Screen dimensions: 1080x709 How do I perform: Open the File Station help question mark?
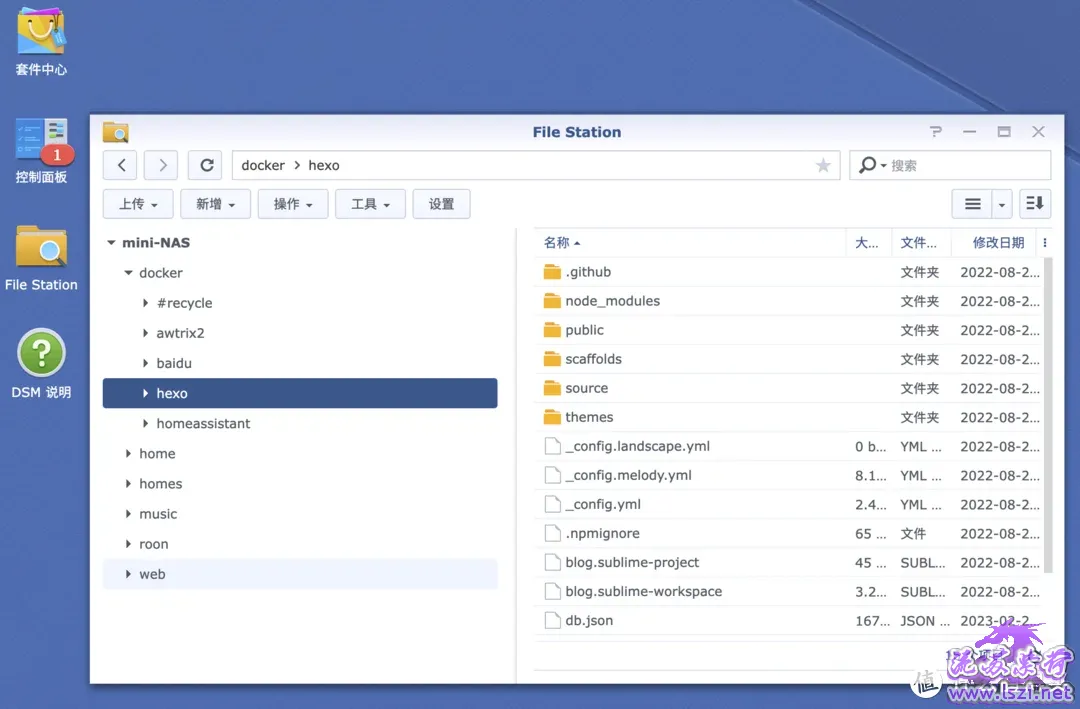(x=935, y=132)
